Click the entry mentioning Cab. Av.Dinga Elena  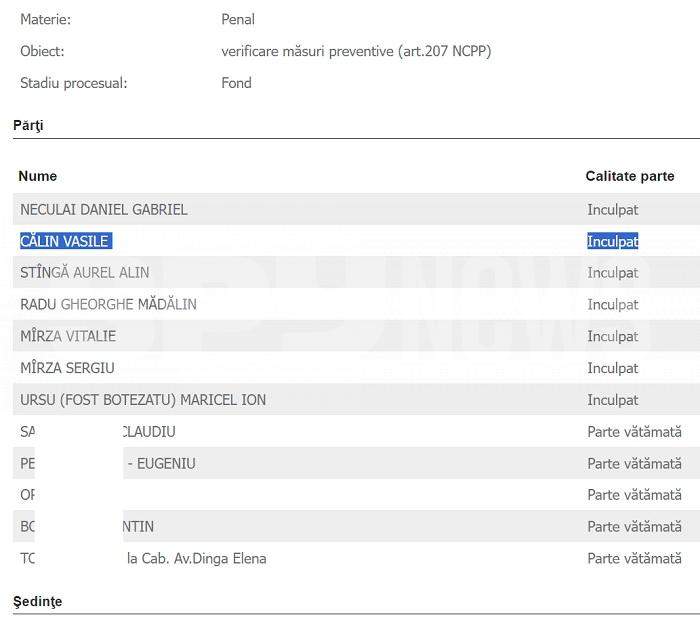356,558
